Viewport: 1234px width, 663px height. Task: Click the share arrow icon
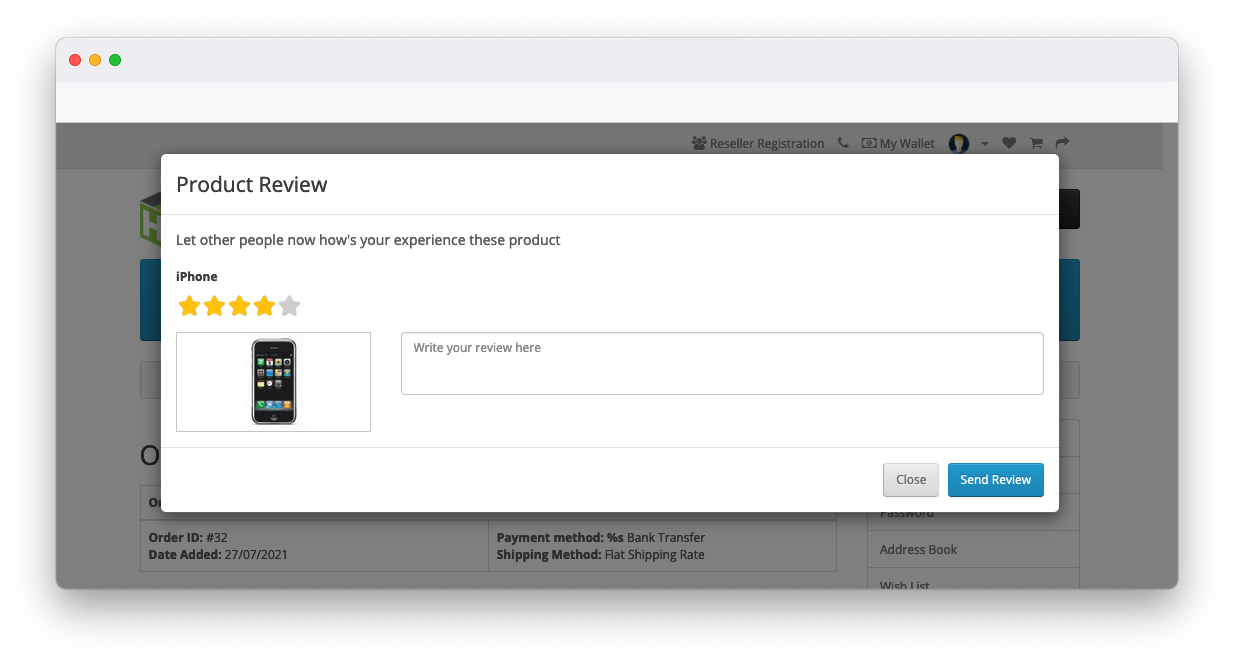1062,144
